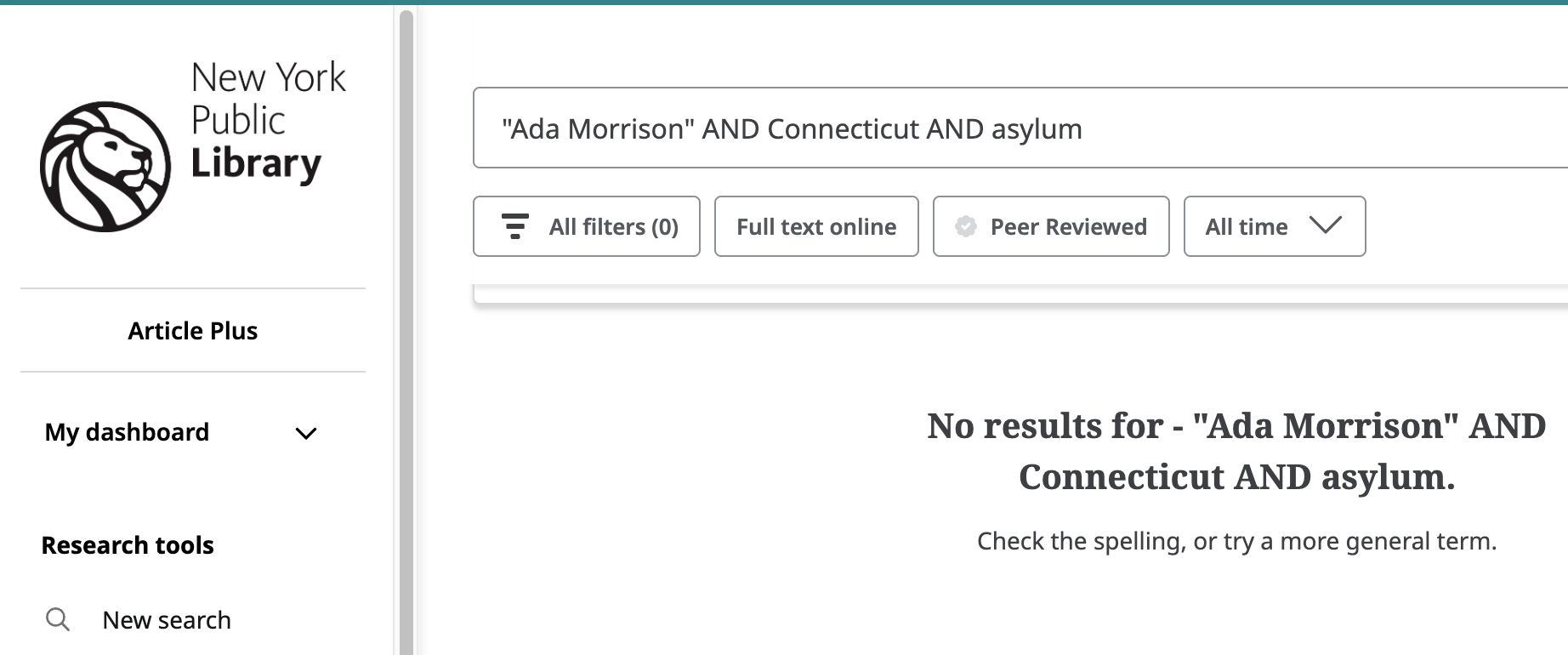Click the asylum term in search box

click(x=1037, y=129)
